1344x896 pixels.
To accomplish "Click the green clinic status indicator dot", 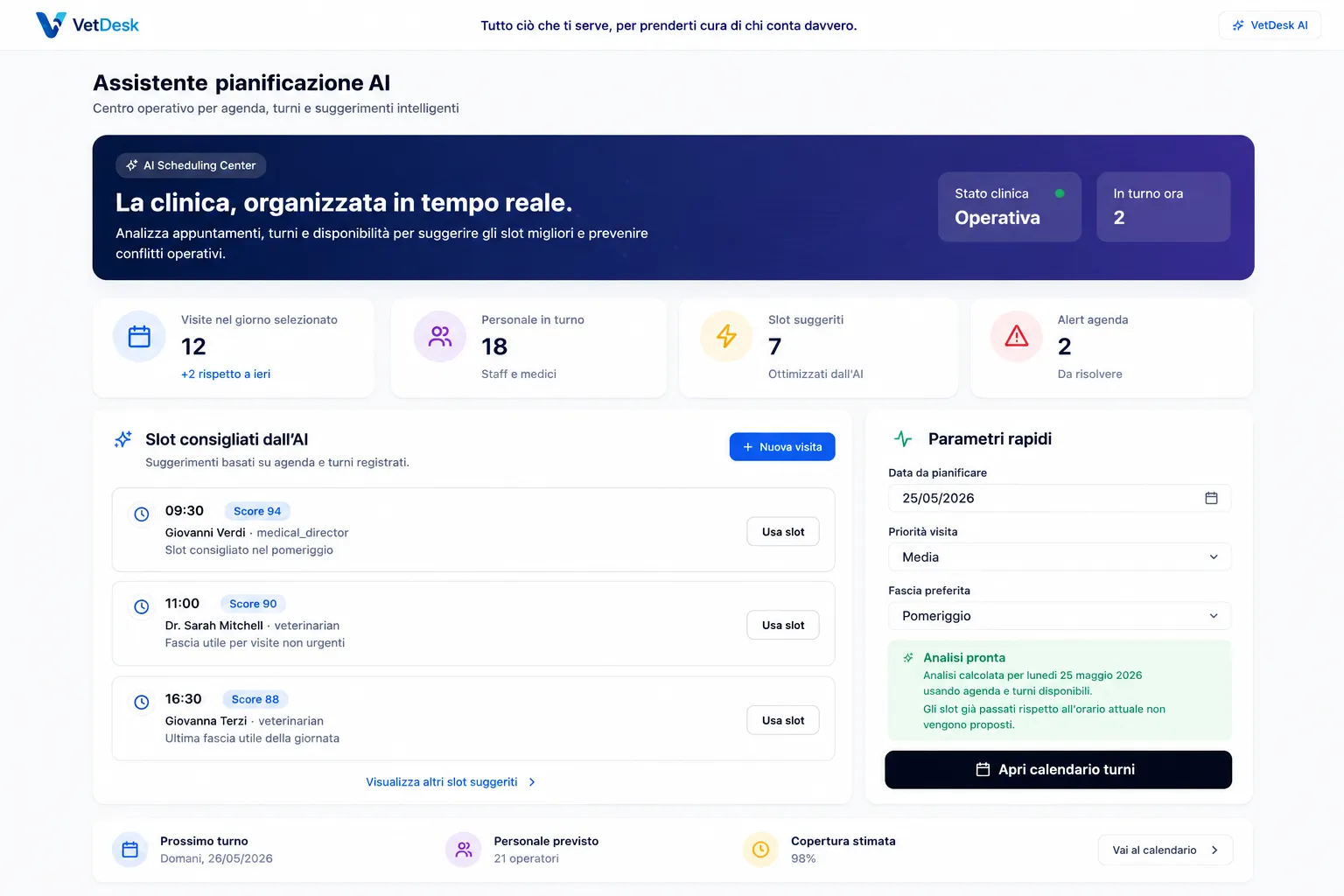I will click(x=1060, y=193).
